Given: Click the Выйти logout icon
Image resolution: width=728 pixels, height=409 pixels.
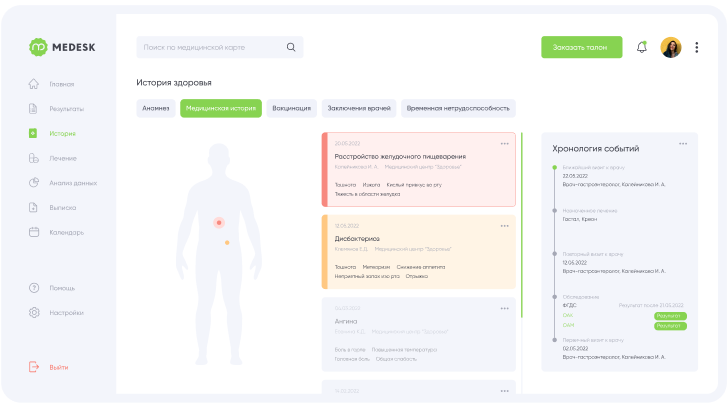Looking at the screenshot, I should [34, 367].
